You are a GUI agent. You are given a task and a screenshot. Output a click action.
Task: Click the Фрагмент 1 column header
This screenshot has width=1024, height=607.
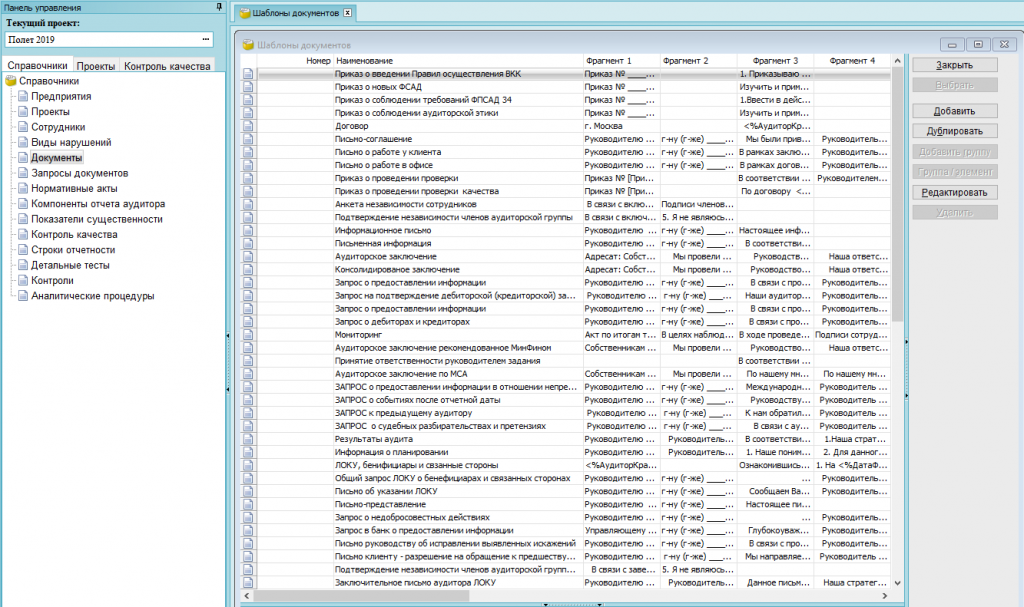point(621,61)
